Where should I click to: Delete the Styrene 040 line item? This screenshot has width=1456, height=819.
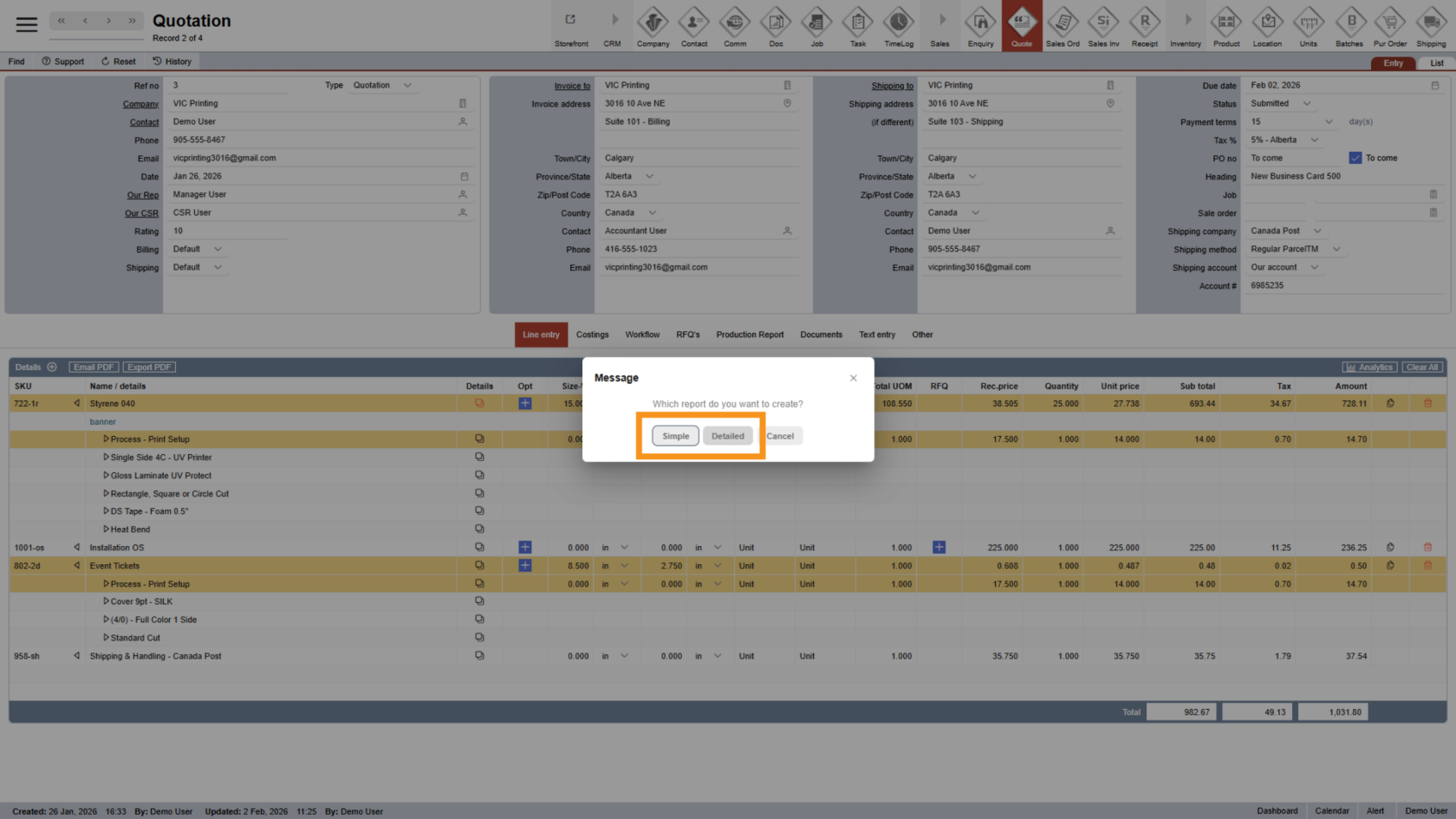(1427, 404)
